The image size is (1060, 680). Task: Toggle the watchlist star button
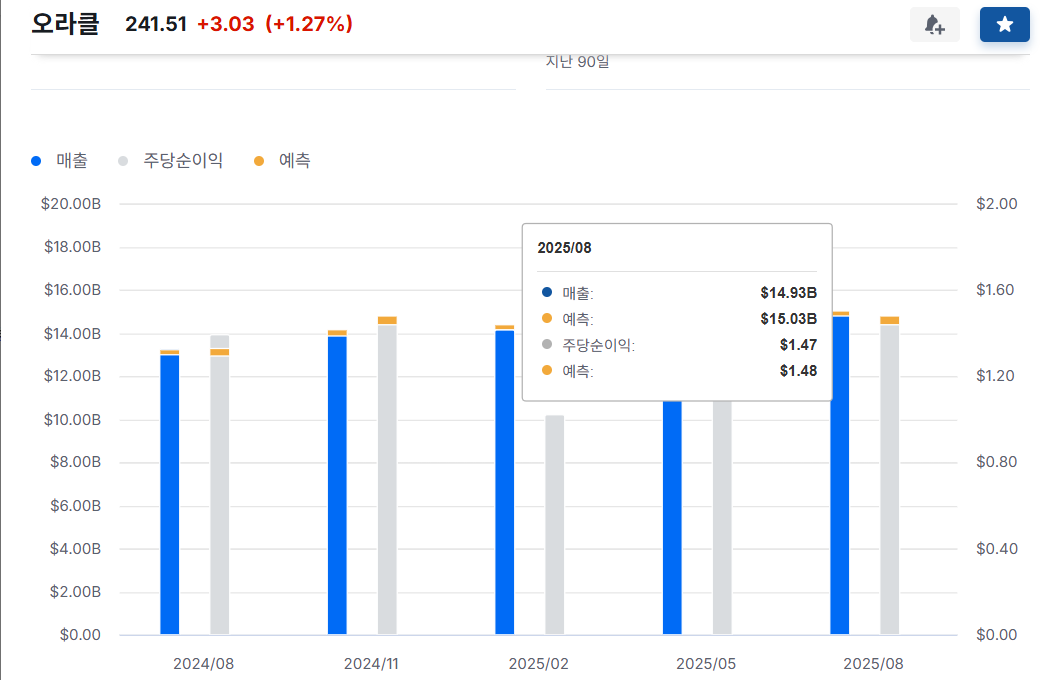tap(1005, 25)
